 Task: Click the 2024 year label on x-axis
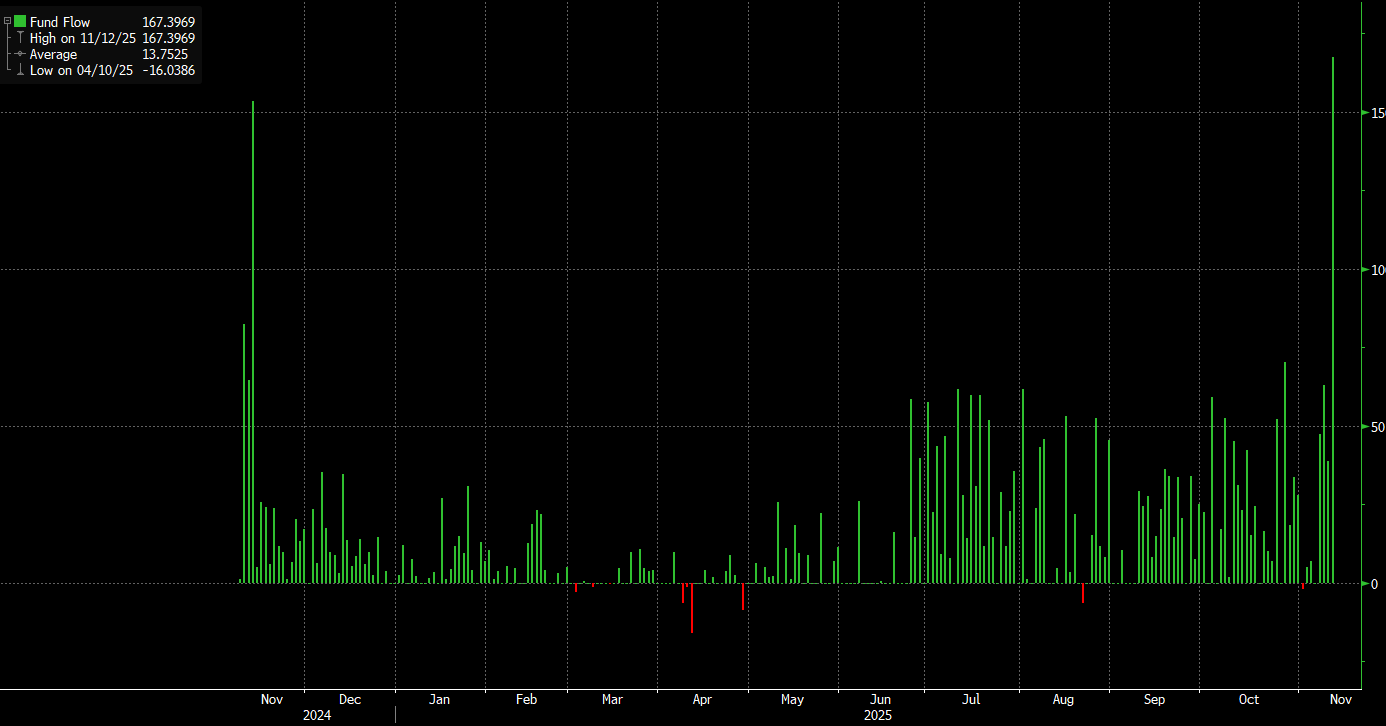(x=317, y=716)
